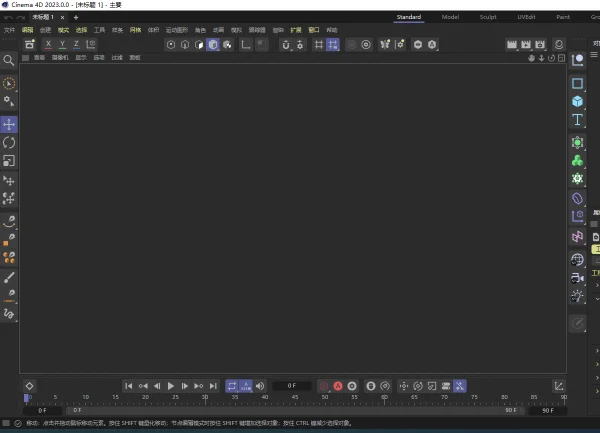Image resolution: width=600 pixels, height=433 pixels.
Task: Add the Floor/environment globe object
Action: [x=577, y=260]
